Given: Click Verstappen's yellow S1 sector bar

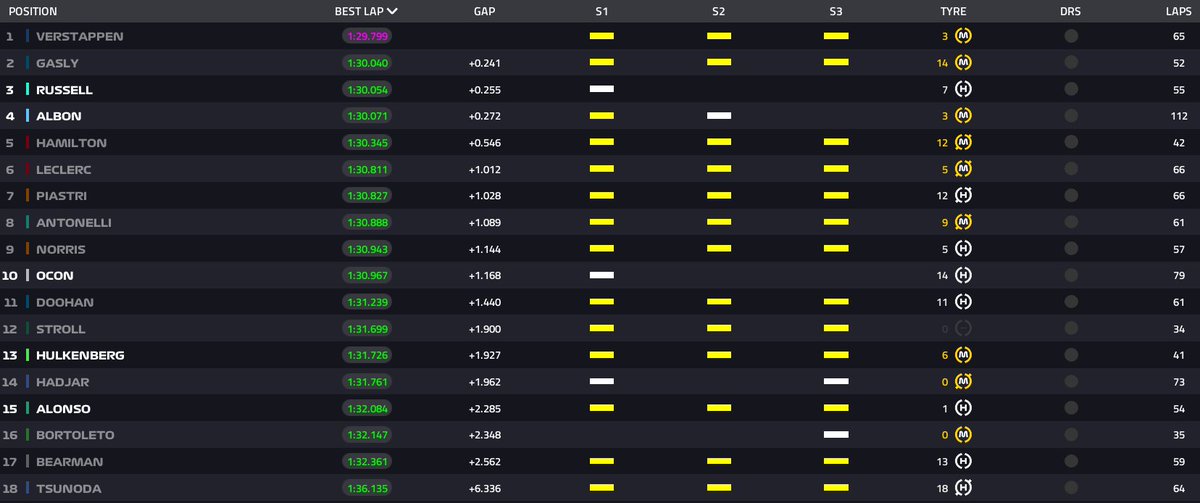Looking at the screenshot, I should tap(601, 36).
